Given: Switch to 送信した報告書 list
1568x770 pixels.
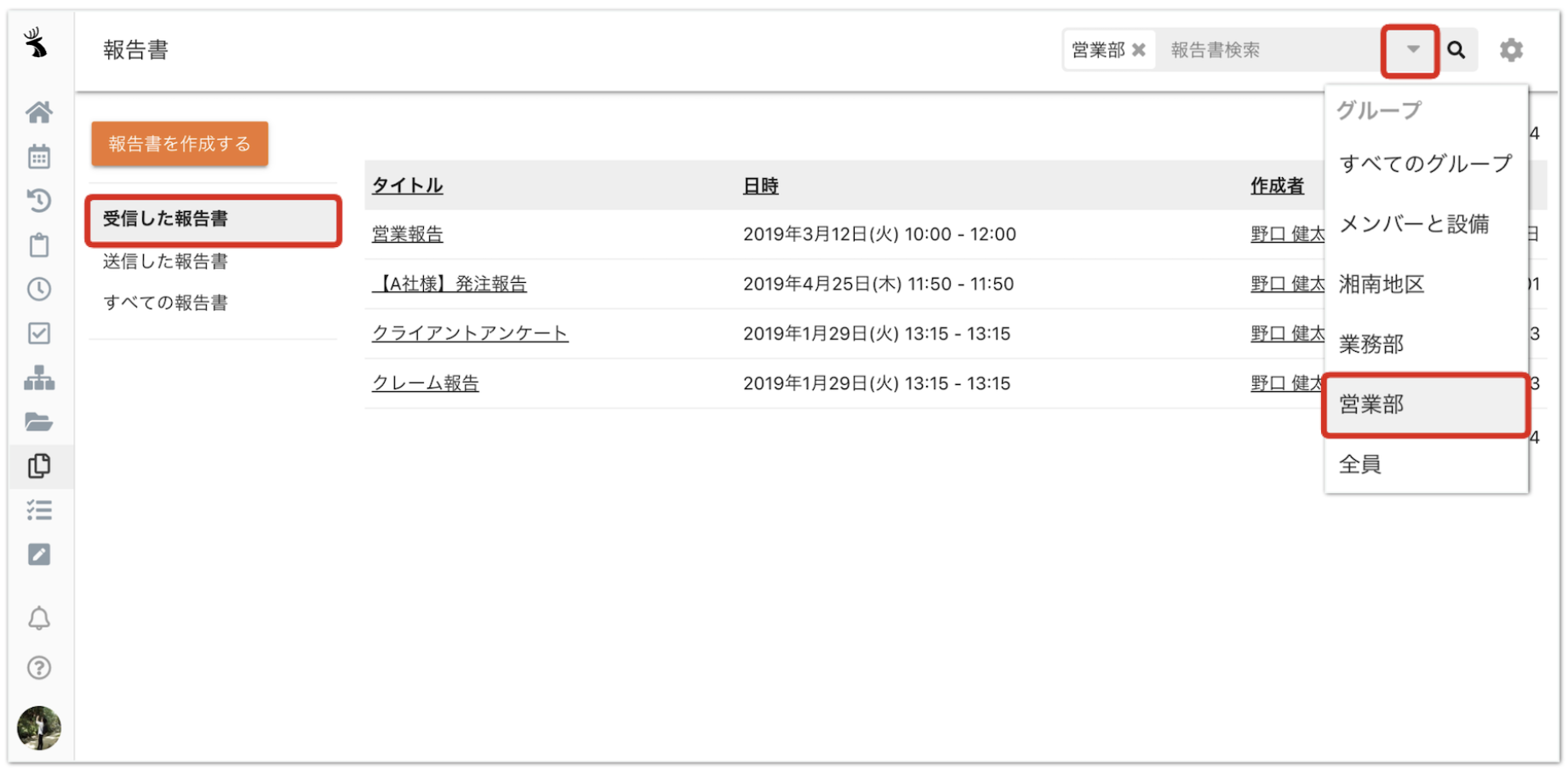Looking at the screenshot, I should [165, 261].
